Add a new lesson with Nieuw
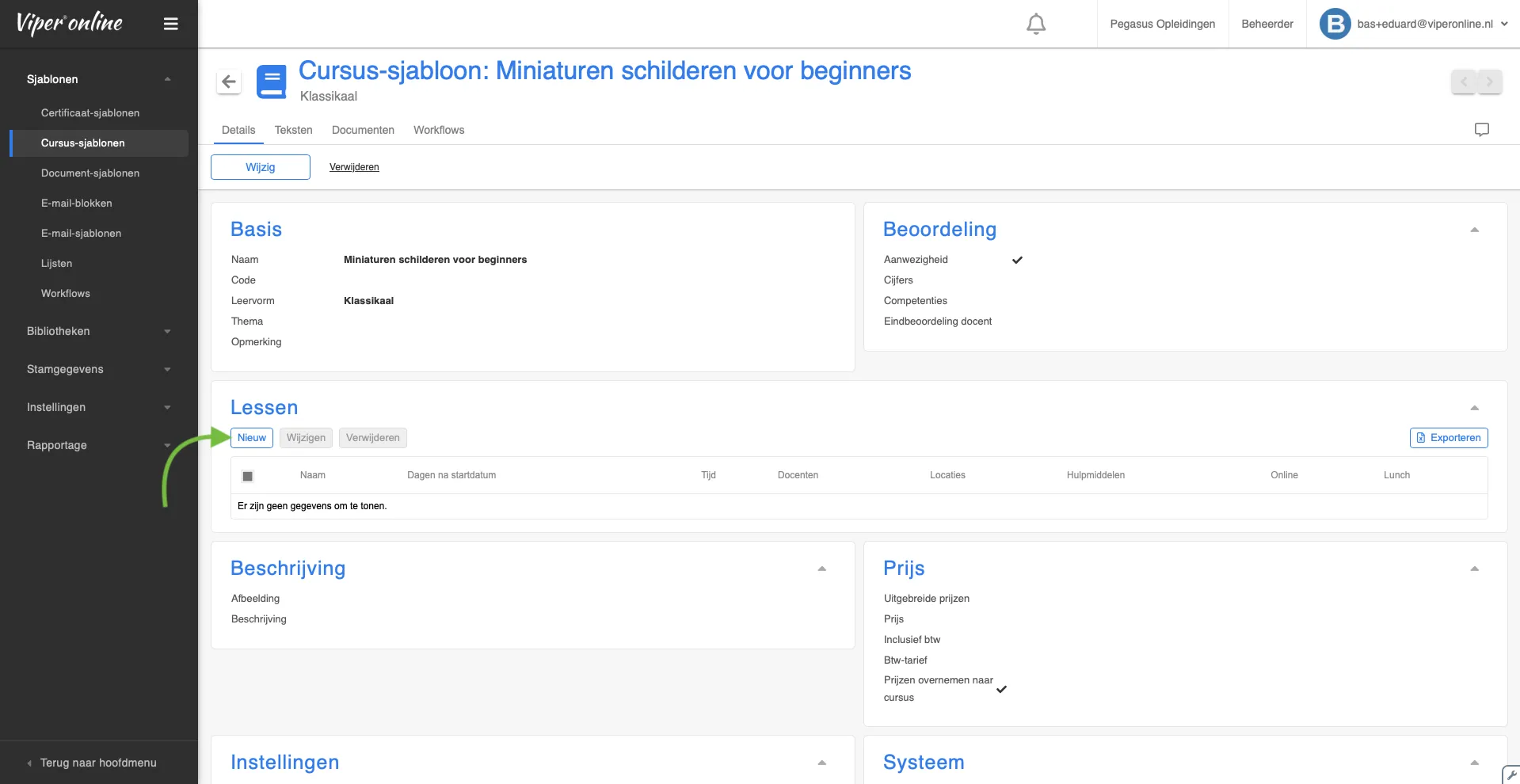Screen dimensions: 1520x784 pos(252,438)
